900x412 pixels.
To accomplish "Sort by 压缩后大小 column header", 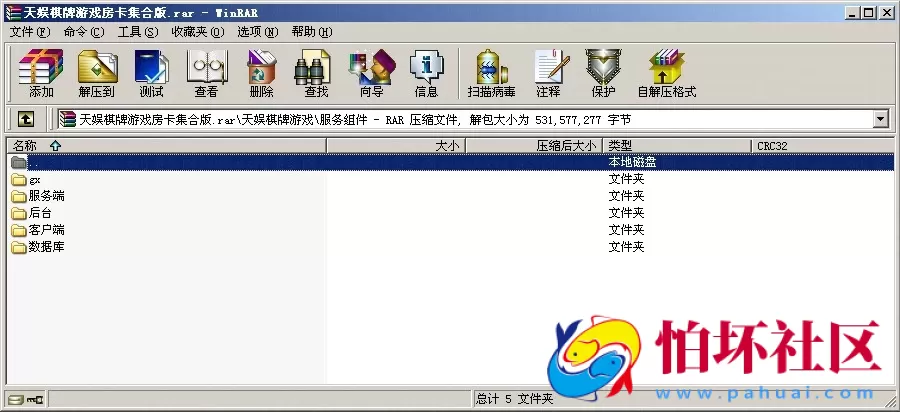I will (534, 146).
